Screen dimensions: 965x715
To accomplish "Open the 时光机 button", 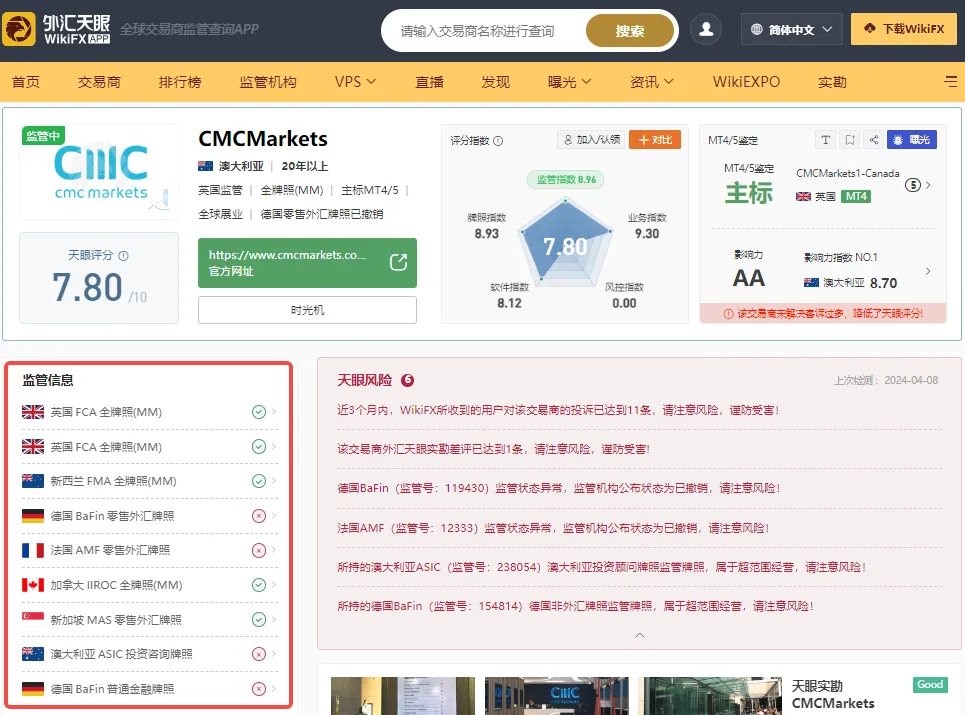I will (307, 310).
